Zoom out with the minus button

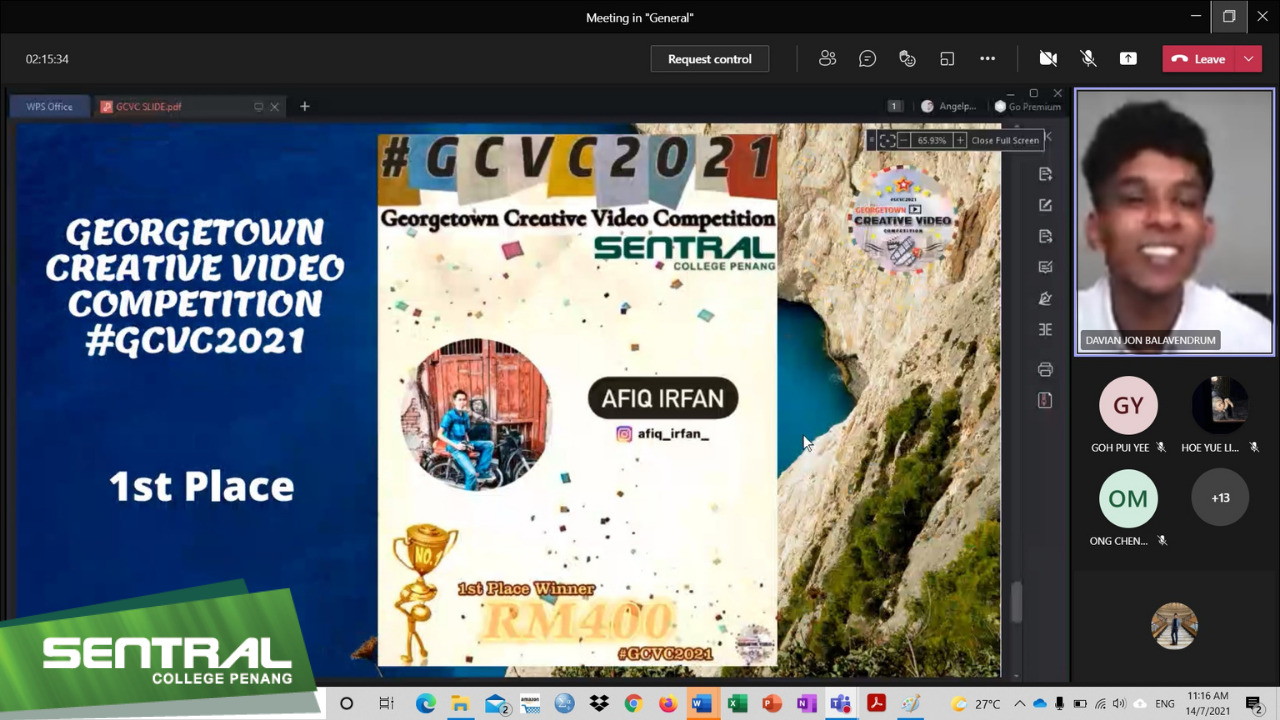tap(904, 140)
